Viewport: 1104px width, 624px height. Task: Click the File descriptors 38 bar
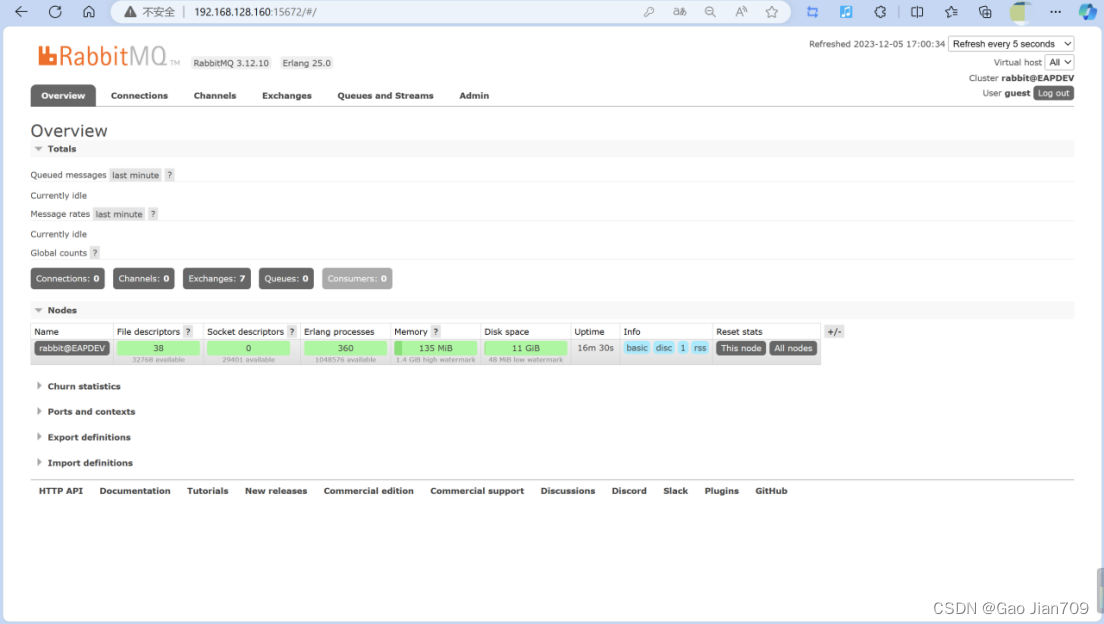158,348
